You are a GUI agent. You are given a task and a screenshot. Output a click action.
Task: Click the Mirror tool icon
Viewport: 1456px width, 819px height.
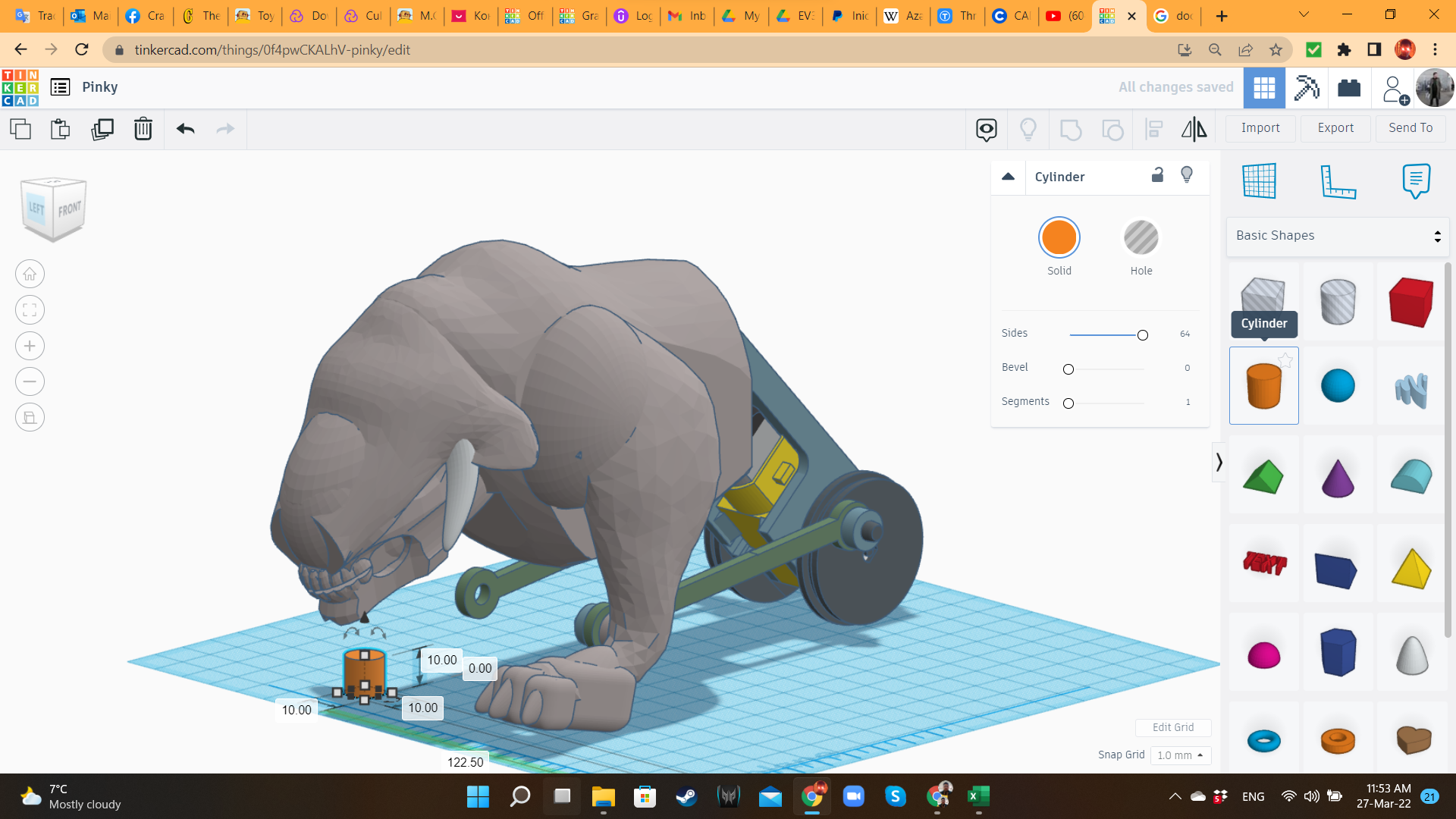click(1194, 129)
